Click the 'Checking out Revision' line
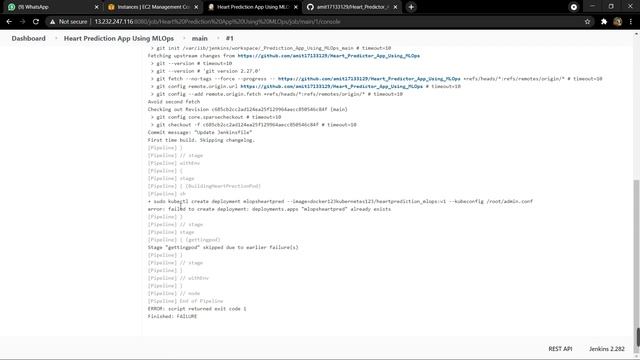 pos(248,109)
